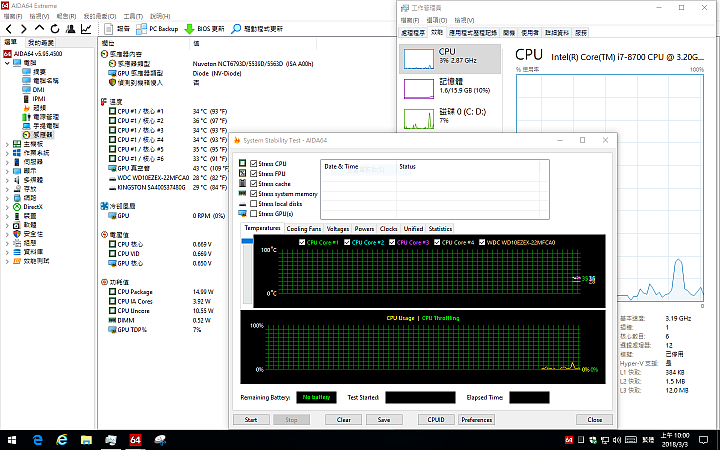Expand the Windows operating system node
The image size is (720, 450).
(7, 153)
